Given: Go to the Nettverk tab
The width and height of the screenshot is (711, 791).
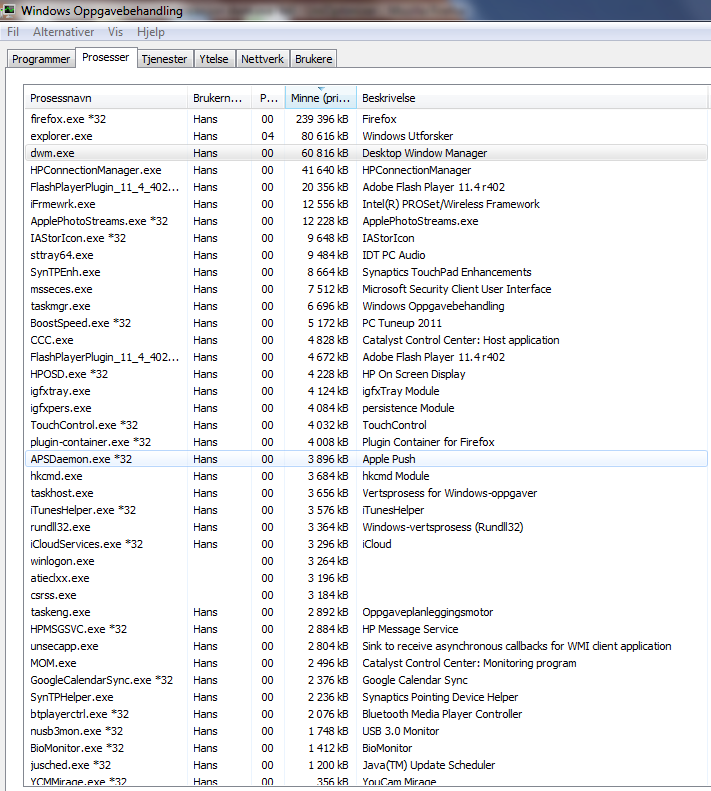Looking at the screenshot, I should 262,59.
